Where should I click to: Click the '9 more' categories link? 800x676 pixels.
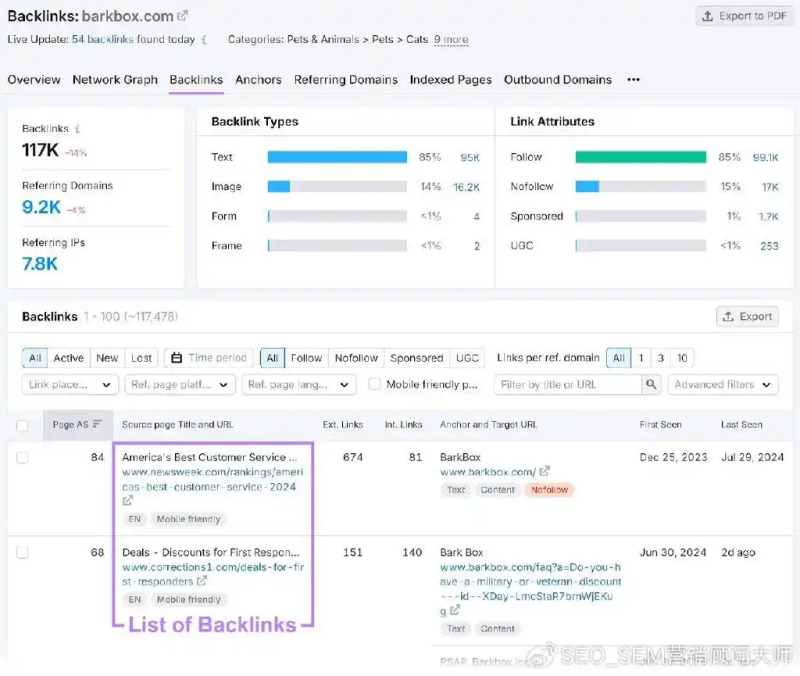(x=451, y=40)
